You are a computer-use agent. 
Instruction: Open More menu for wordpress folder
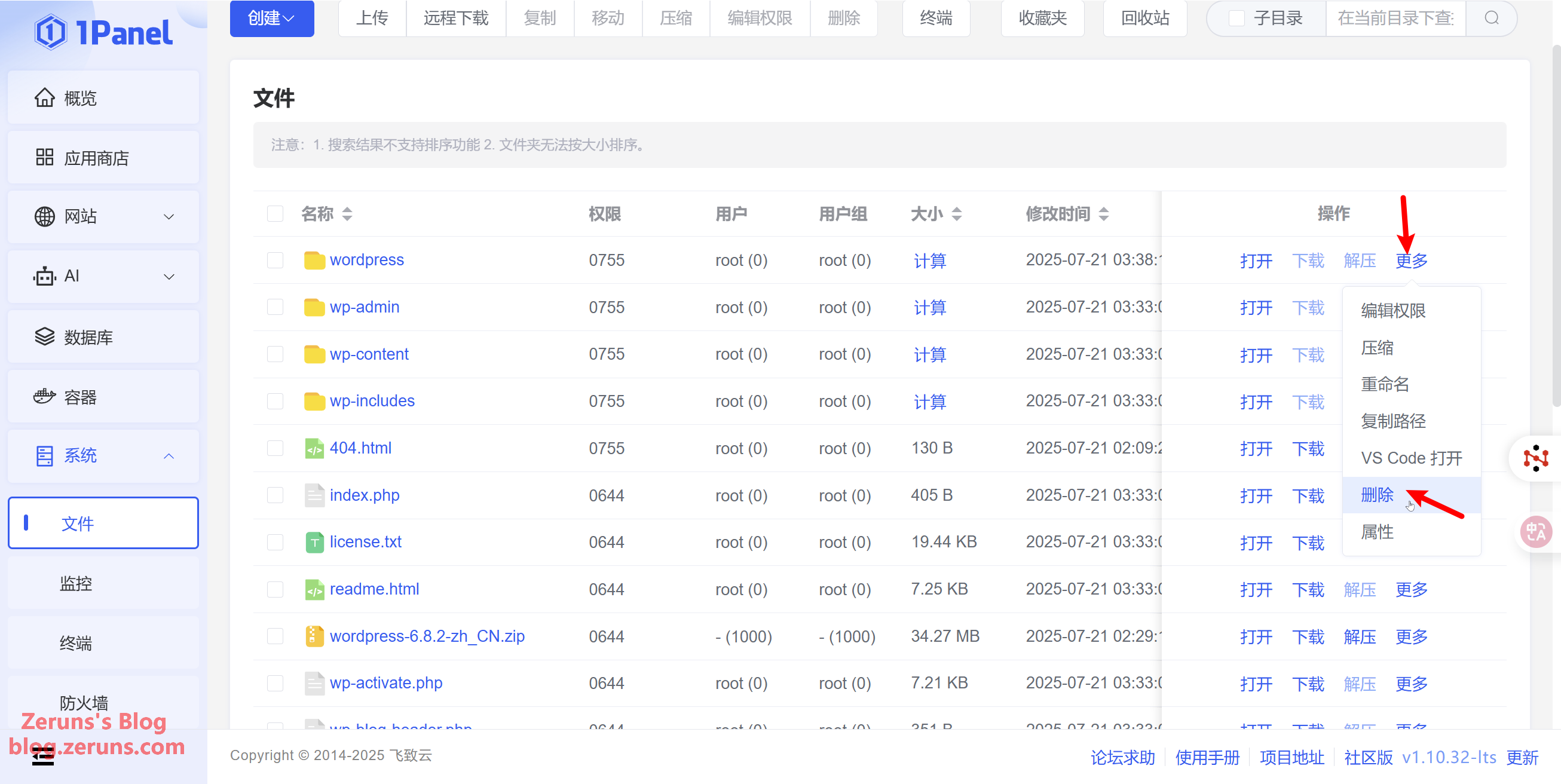(1412, 261)
